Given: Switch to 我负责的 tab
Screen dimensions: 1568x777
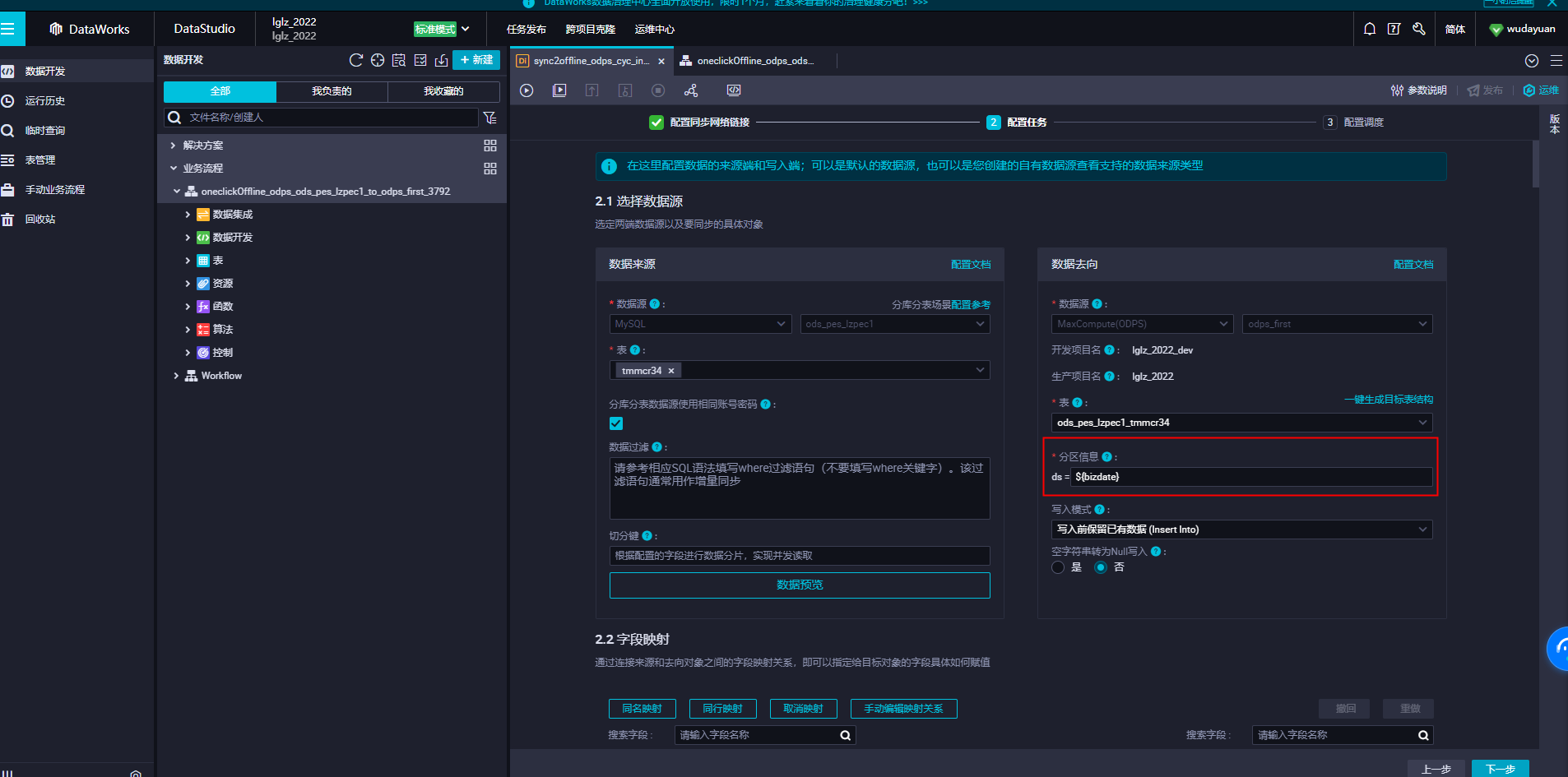Looking at the screenshot, I should (332, 91).
